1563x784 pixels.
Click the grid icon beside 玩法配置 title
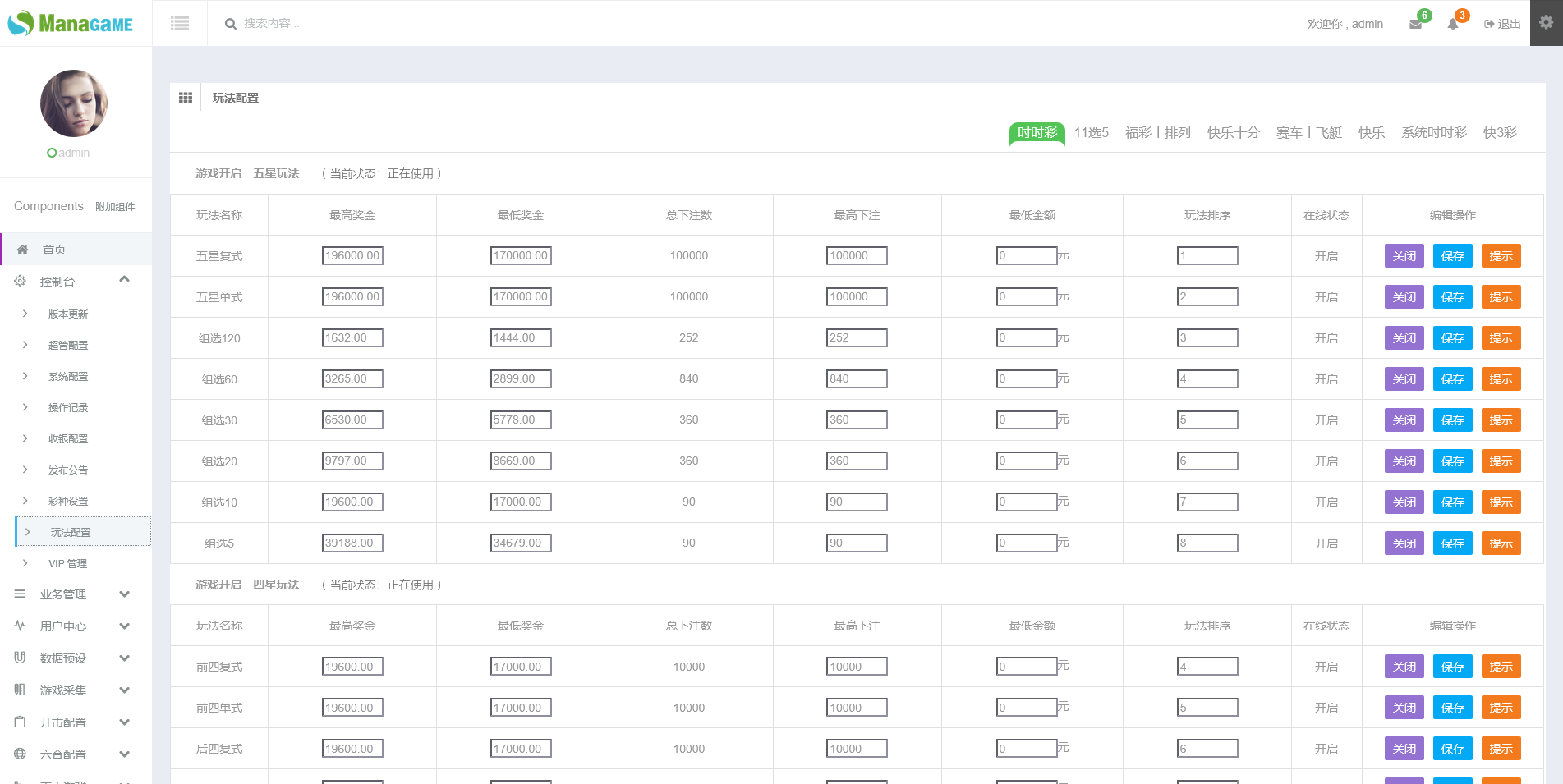tap(186, 98)
